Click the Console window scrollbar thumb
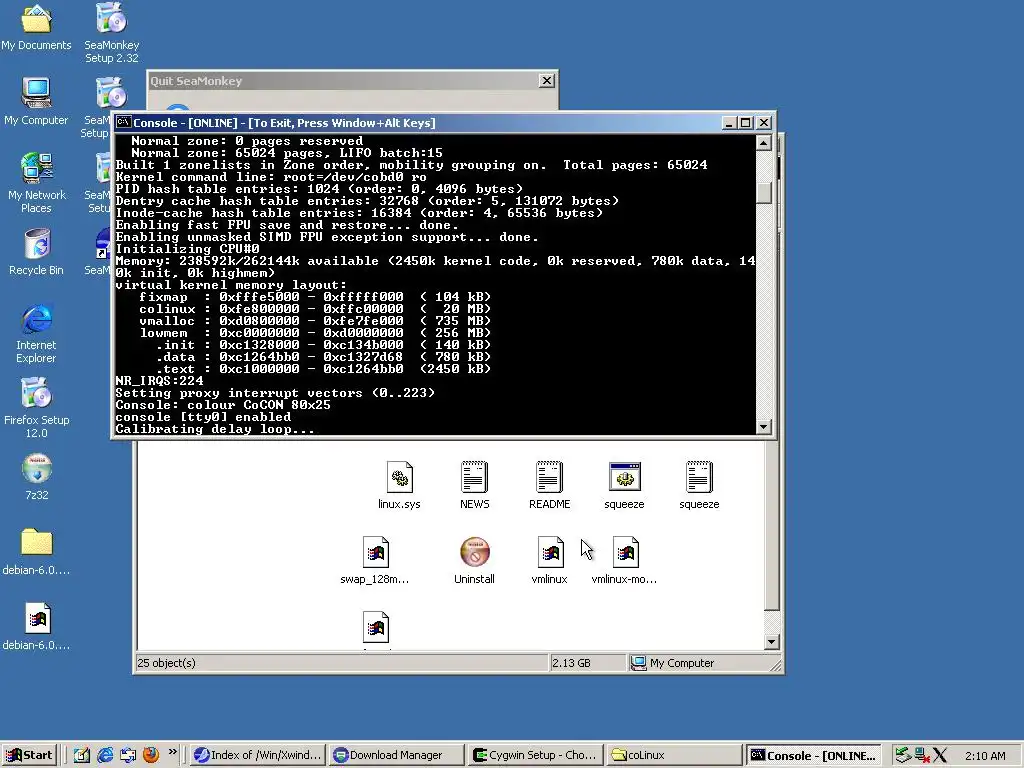Screen dimensions: 1024x768 763,193
